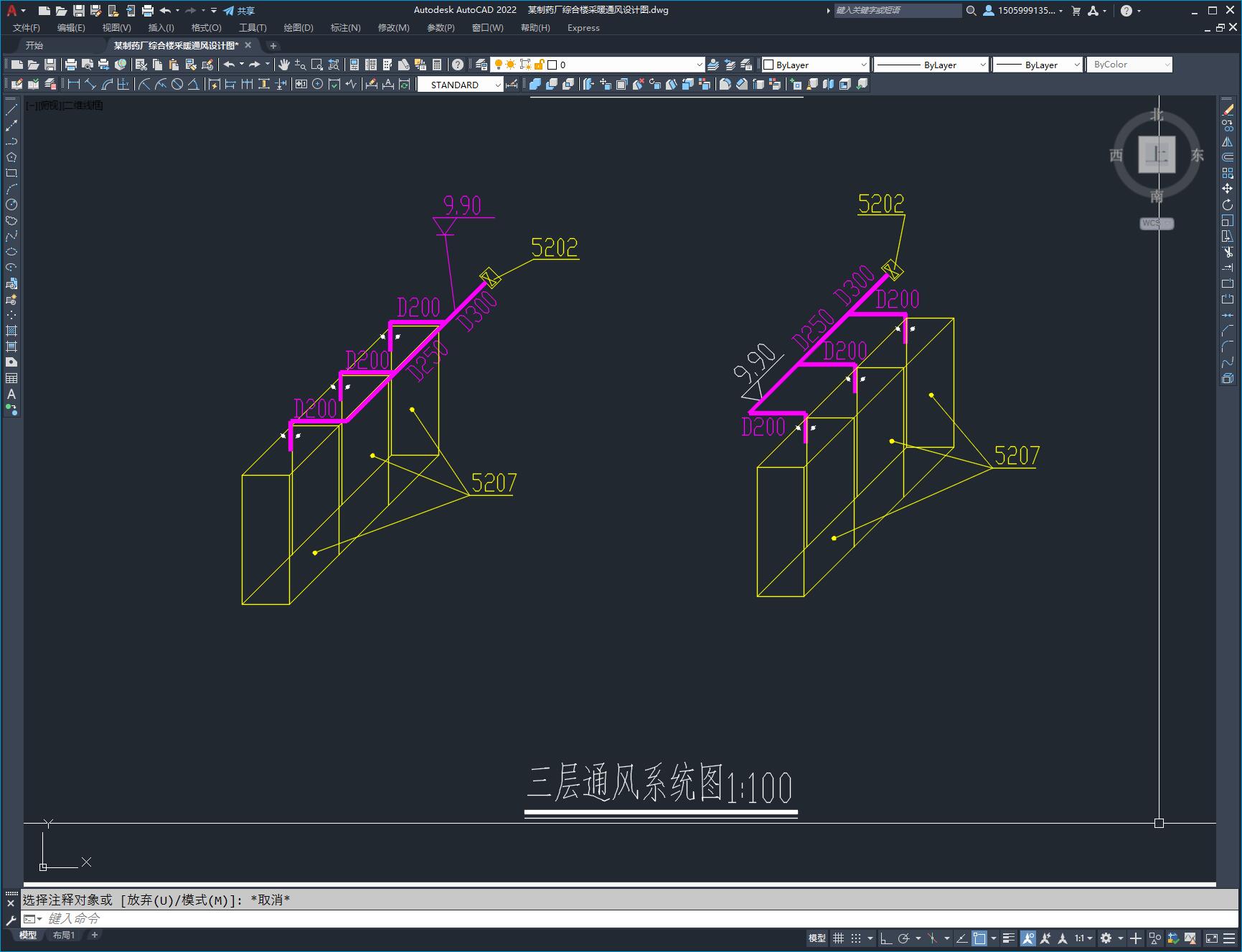This screenshot has height=952, width=1242.
Task: Select the Mirror modify tool
Action: tap(1228, 141)
